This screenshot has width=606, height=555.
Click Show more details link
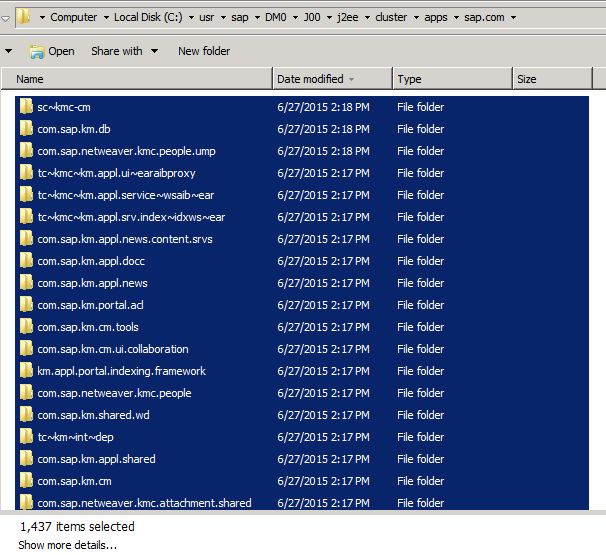68,545
